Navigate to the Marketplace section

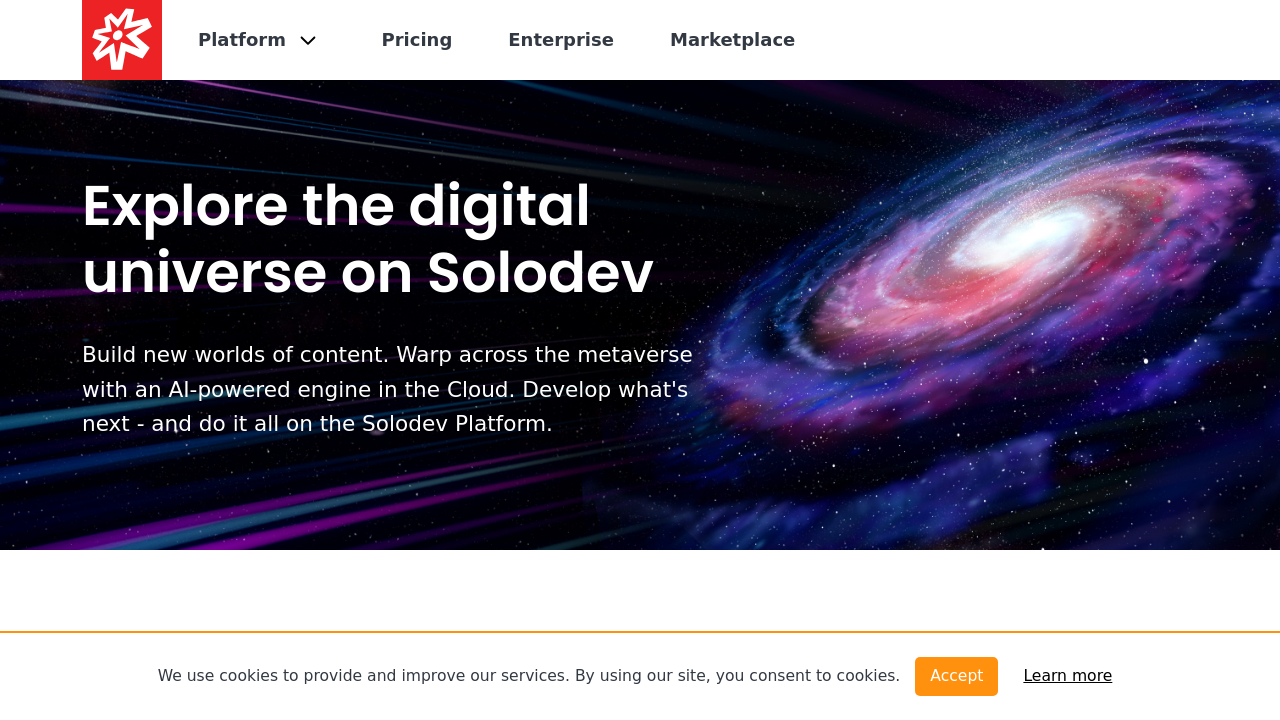pos(732,40)
